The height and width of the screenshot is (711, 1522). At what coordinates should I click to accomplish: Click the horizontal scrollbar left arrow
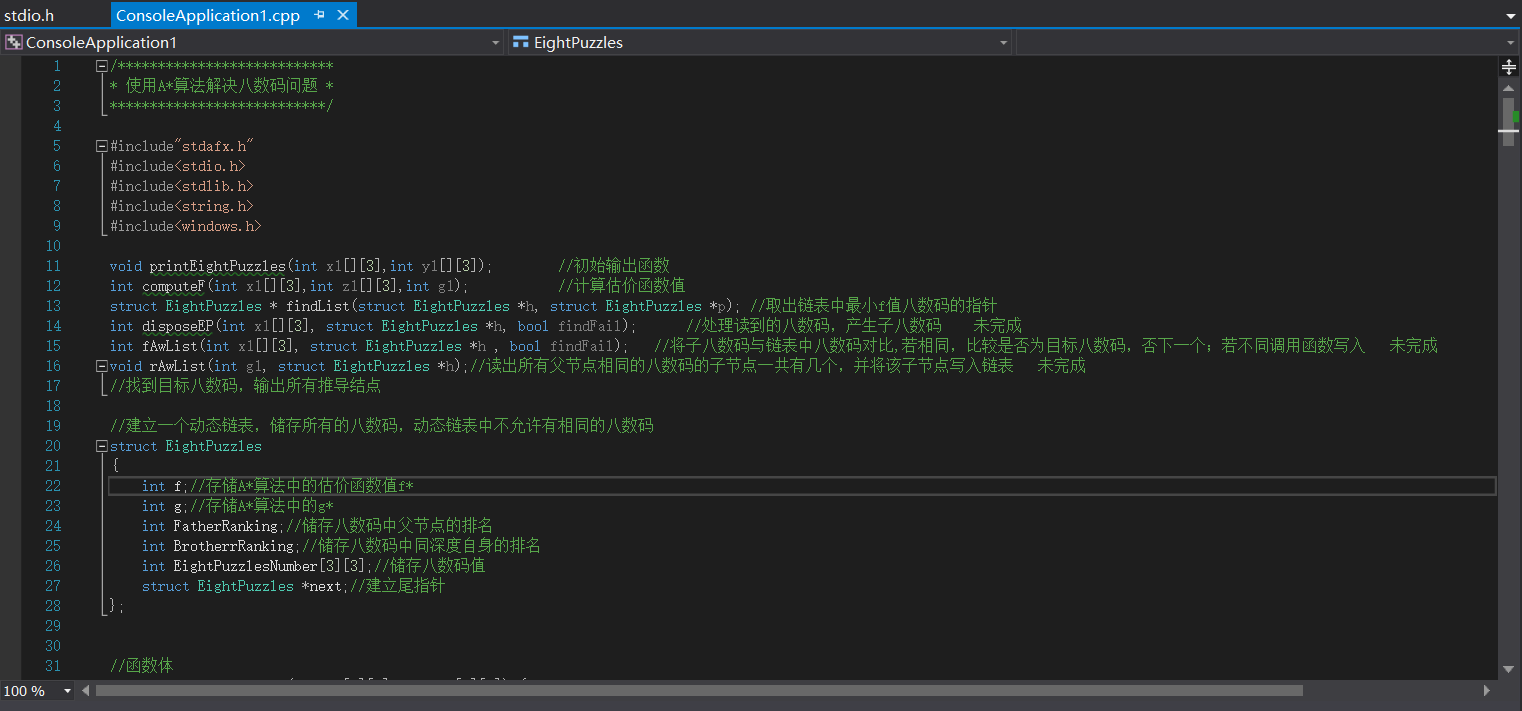coord(86,690)
